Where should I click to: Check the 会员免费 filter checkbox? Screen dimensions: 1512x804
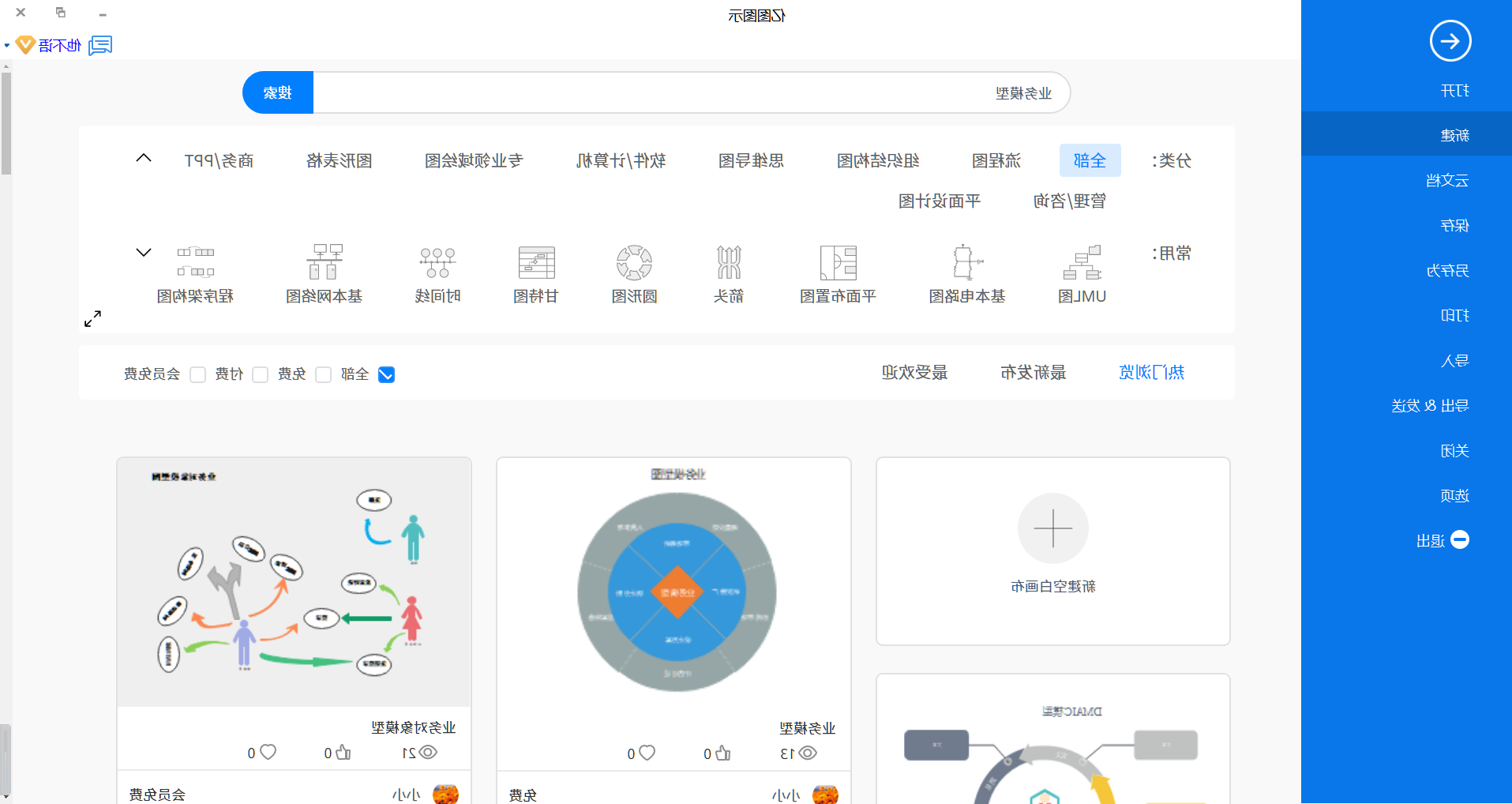(197, 374)
